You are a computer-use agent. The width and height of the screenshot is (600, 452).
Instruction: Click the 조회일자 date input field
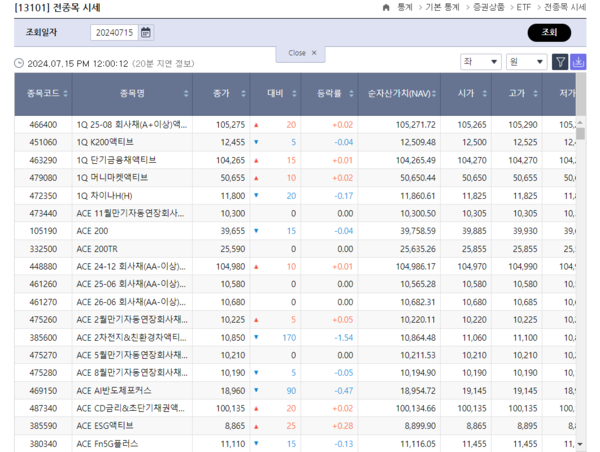(114, 33)
